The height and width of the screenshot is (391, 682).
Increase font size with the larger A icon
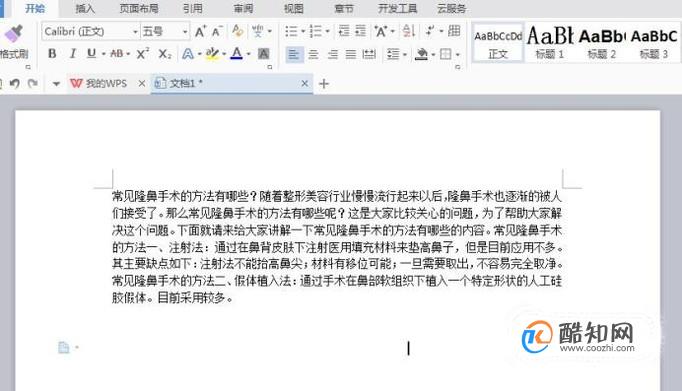click(200, 31)
